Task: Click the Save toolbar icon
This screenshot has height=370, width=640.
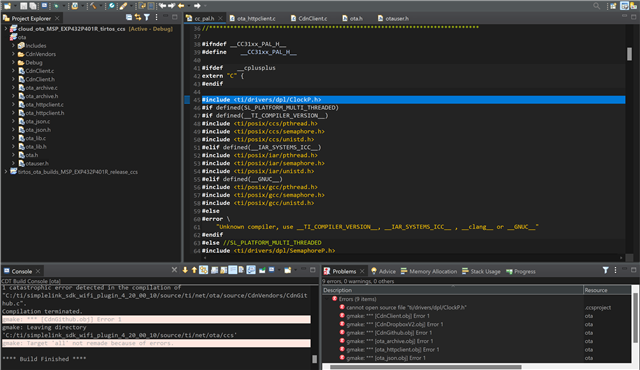Action: (x=24, y=6)
